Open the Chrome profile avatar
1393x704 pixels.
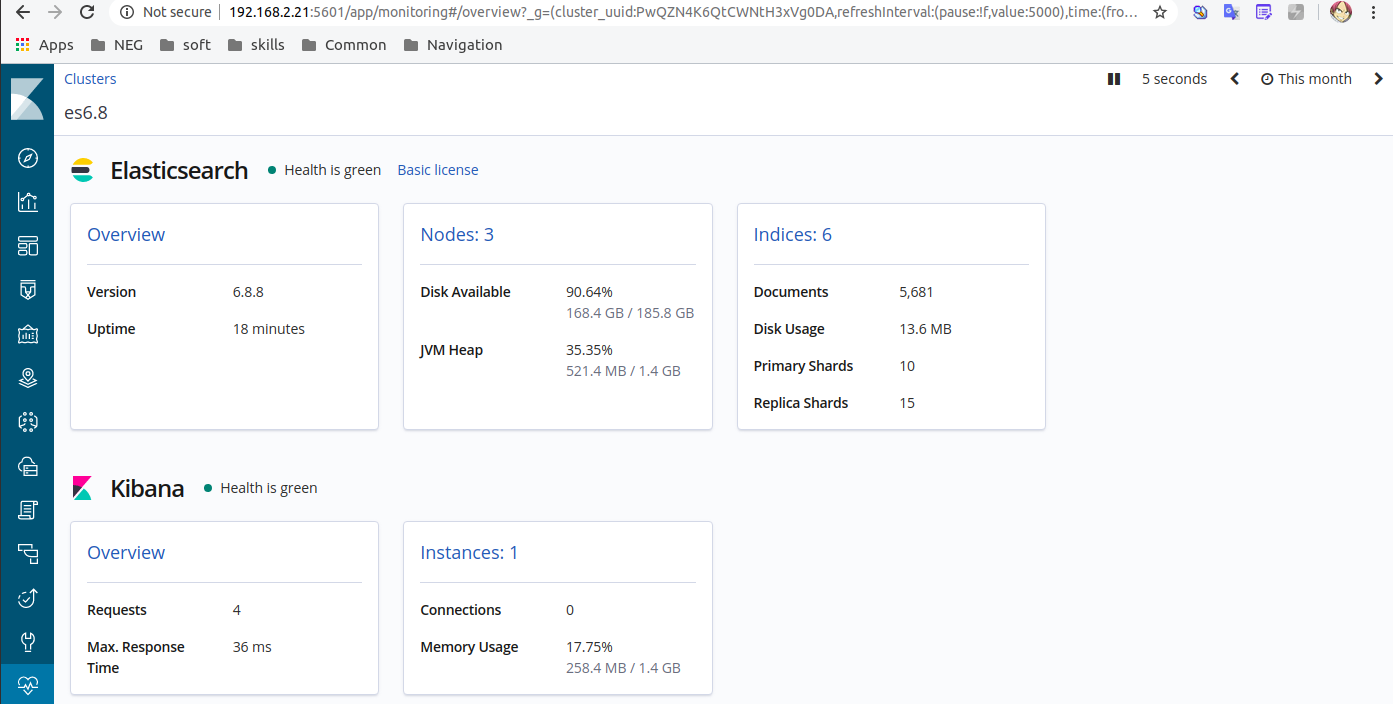1342,12
